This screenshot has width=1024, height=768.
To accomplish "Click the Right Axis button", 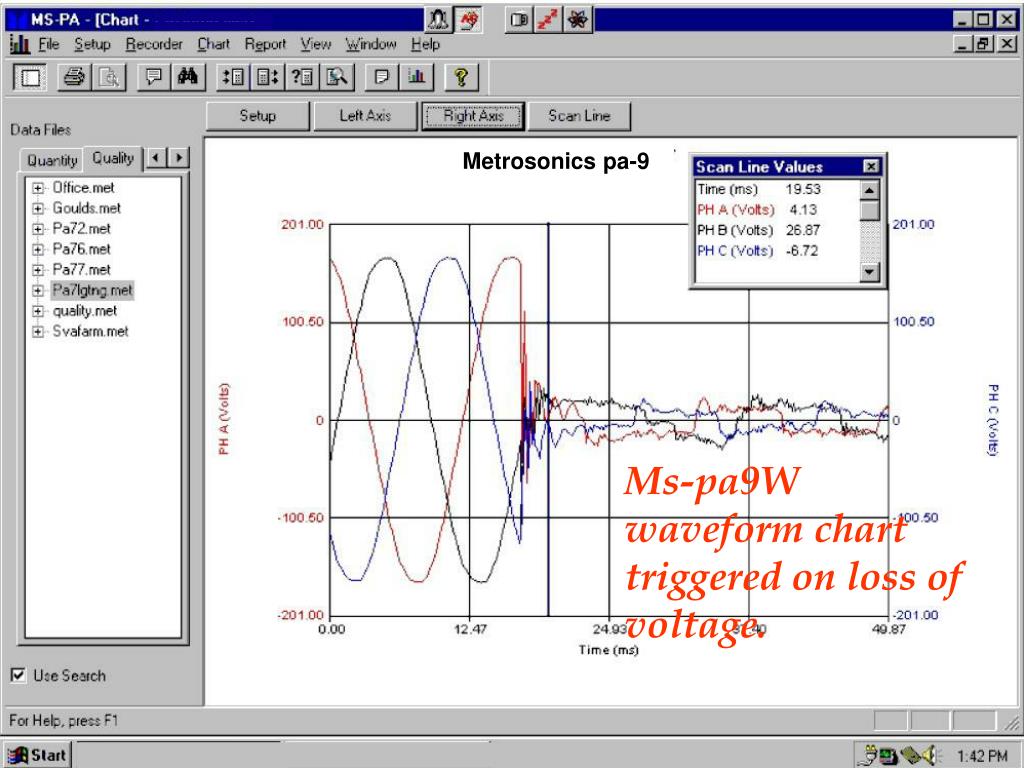I will (x=473, y=116).
